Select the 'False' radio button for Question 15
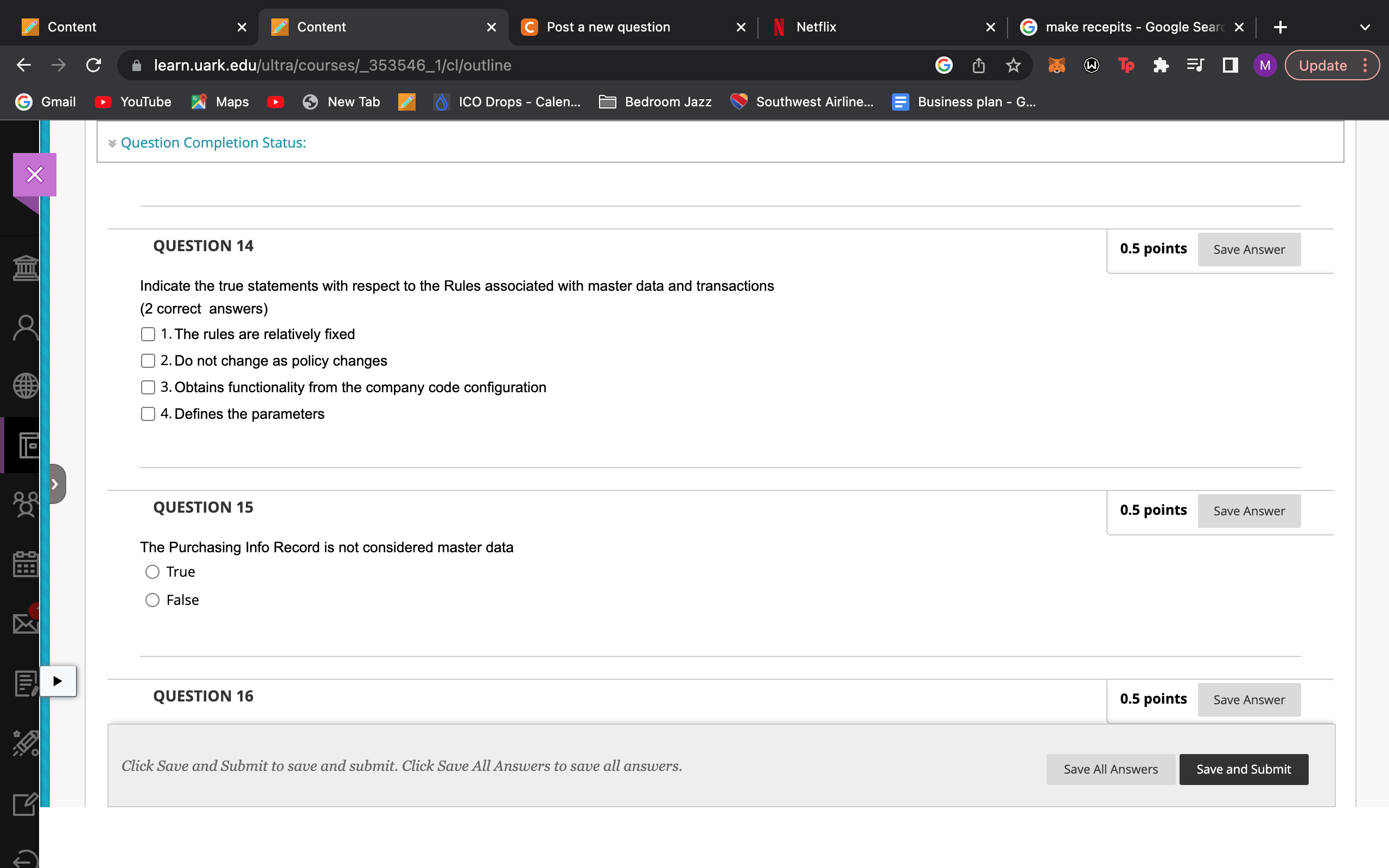 (x=152, y=600)
